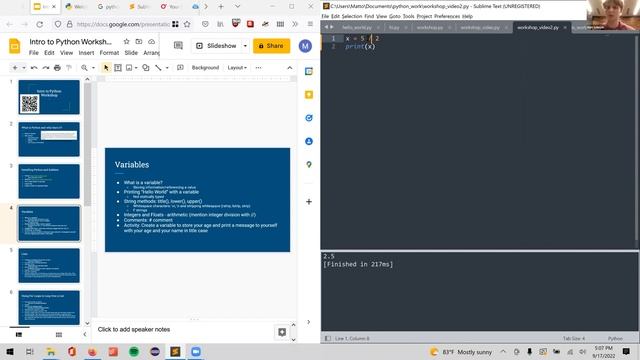Insert an image using toolbar icon

coord(129,68)
